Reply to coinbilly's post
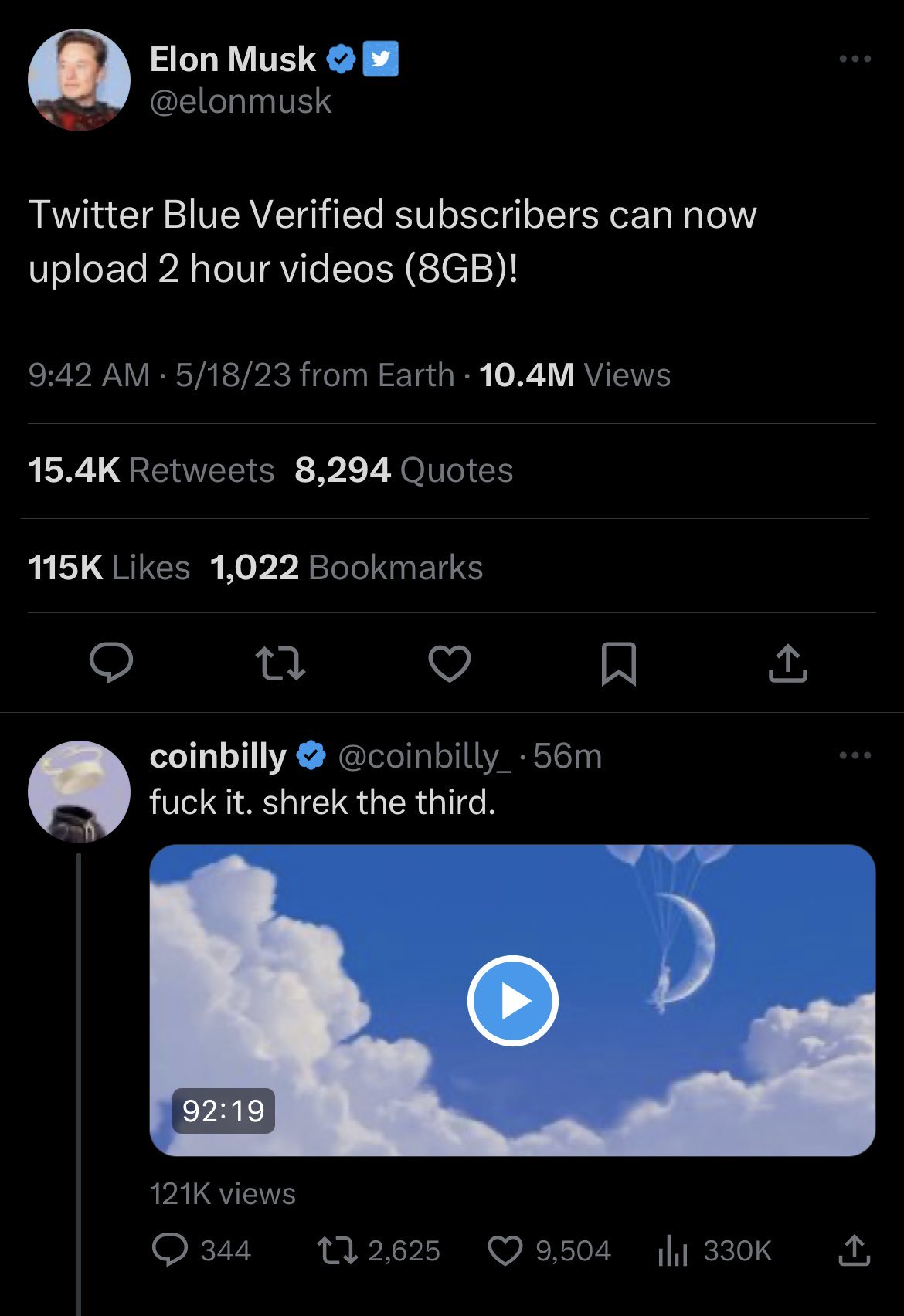The width and height of the screenshot is (904, 1316). pos(170,1250)
